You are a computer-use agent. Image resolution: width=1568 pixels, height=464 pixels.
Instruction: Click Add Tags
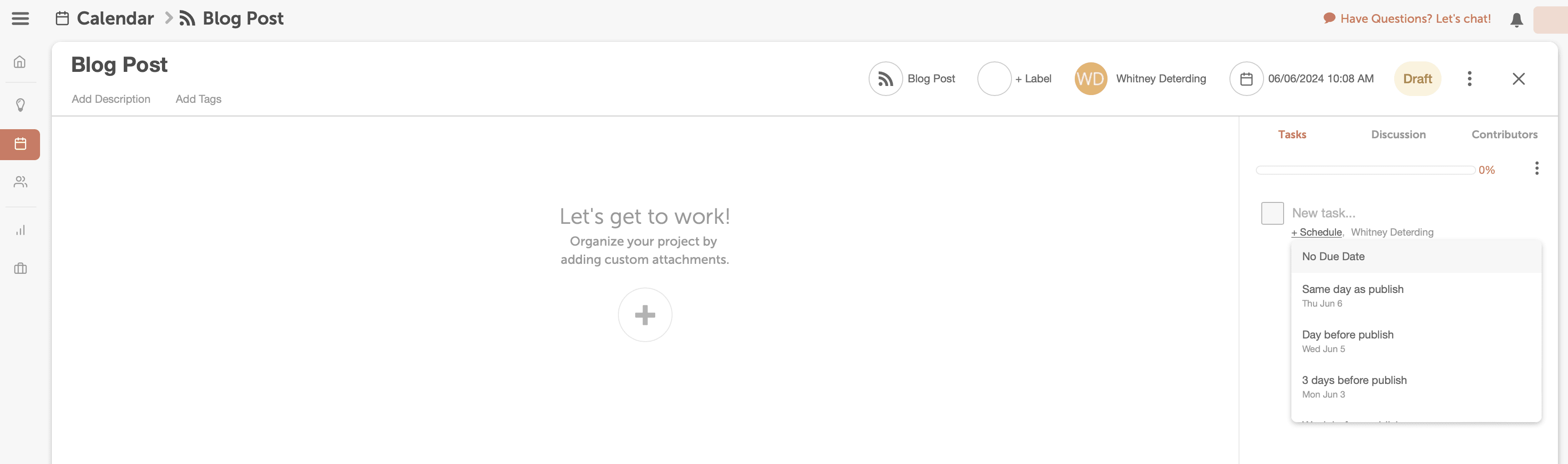point(198,99)
